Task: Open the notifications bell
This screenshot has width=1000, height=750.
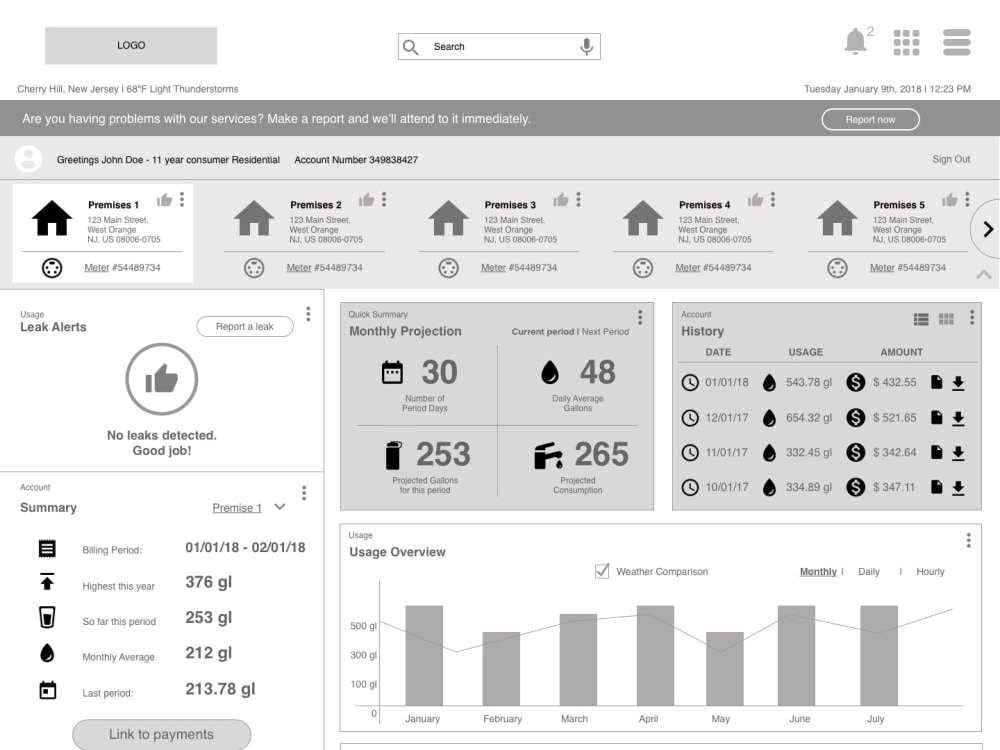Action: [855, 42]
